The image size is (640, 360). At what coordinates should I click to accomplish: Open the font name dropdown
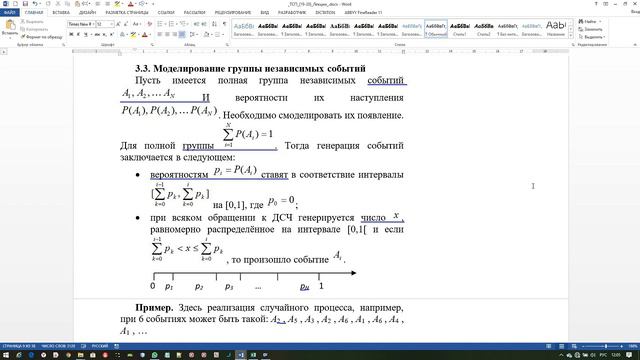click(93, 24)
